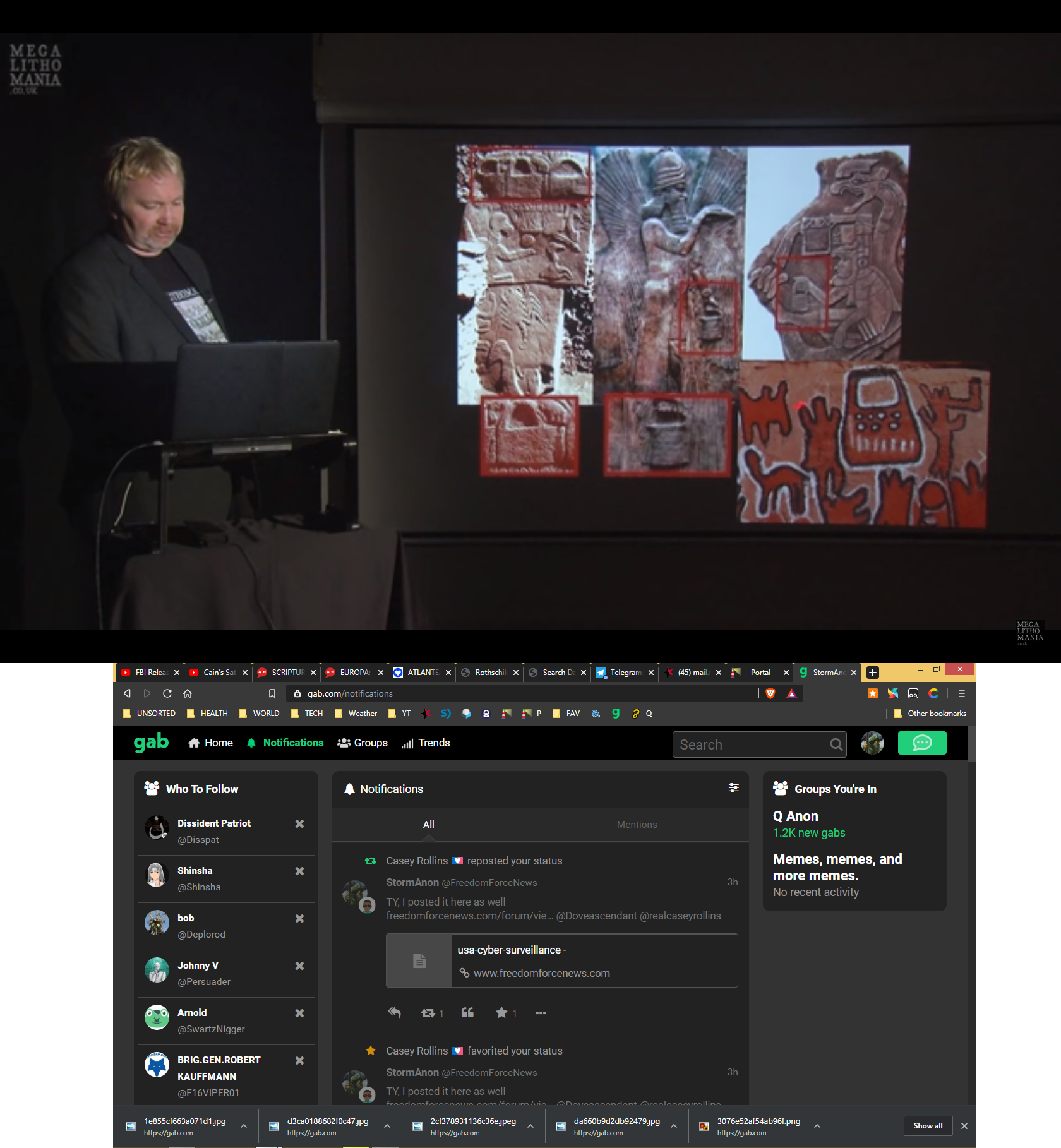The image size is (1061, 1148).
Task: Click the Brave shield icon in the address bar
Action: pos(770,693)
